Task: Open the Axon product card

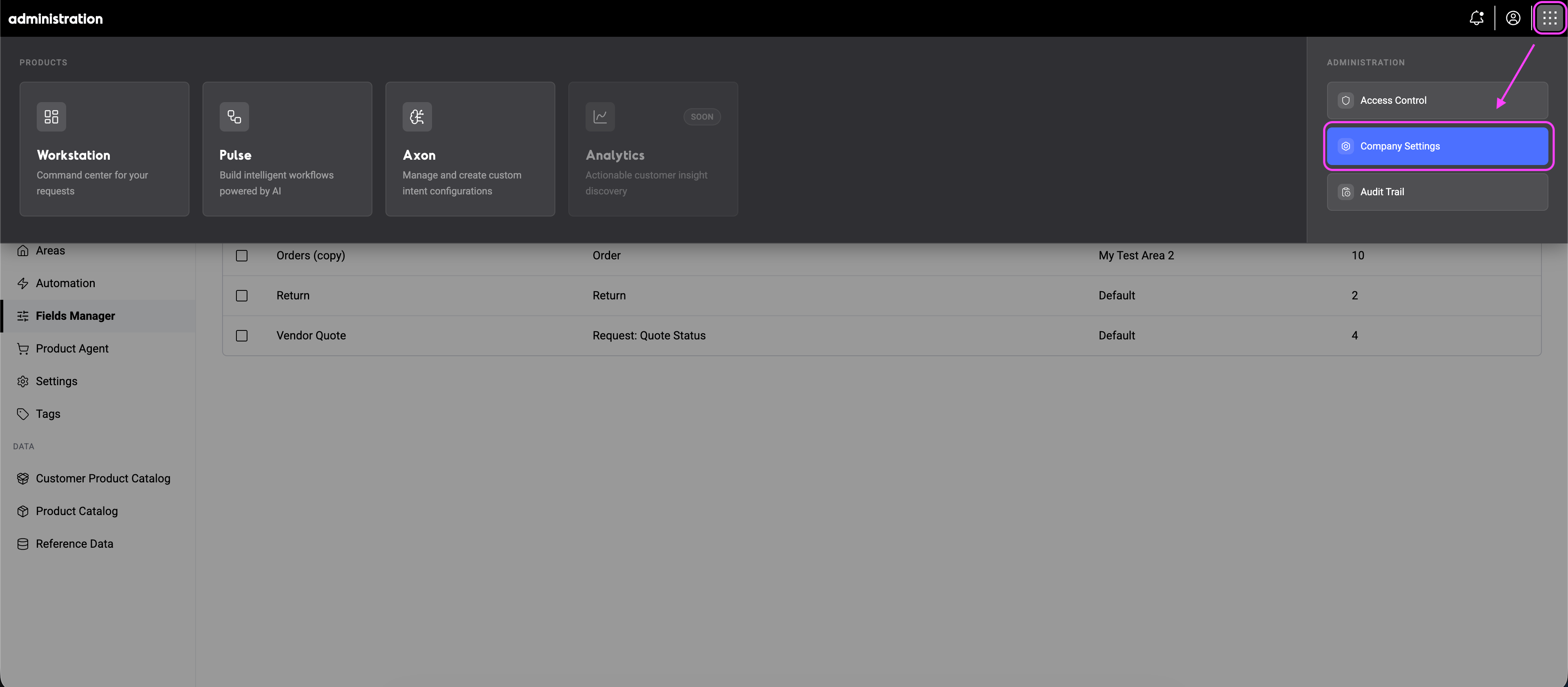Action: coord(470,149)
